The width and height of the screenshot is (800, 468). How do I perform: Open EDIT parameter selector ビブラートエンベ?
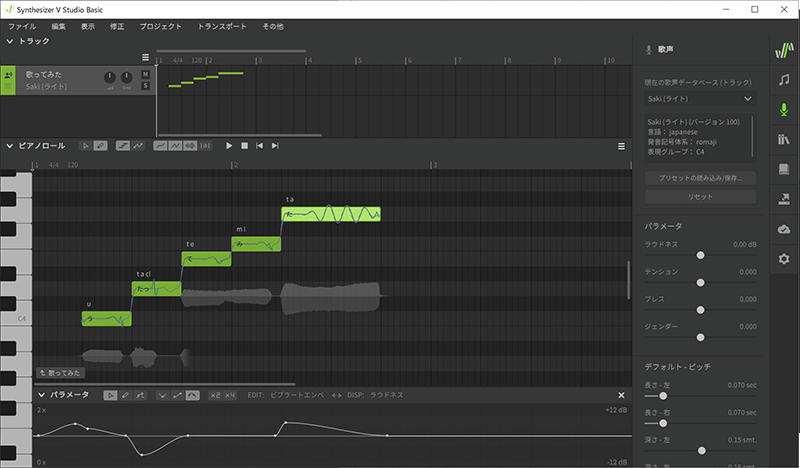(297, 396)
